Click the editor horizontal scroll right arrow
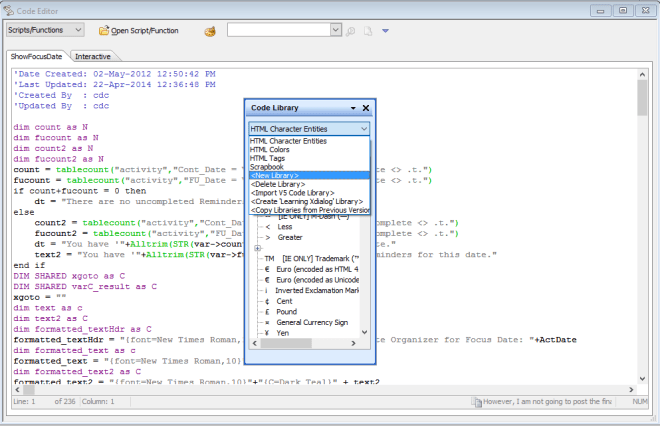The height and width of the screenshot is (426, 660). 631,390
